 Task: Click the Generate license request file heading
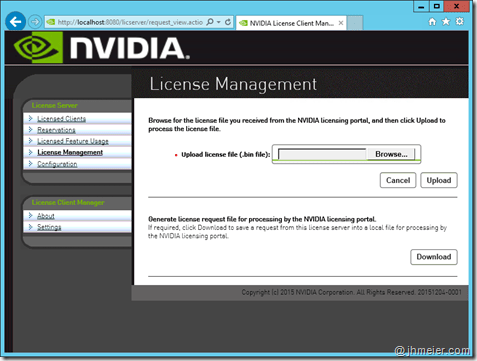(x=262, y=219)
